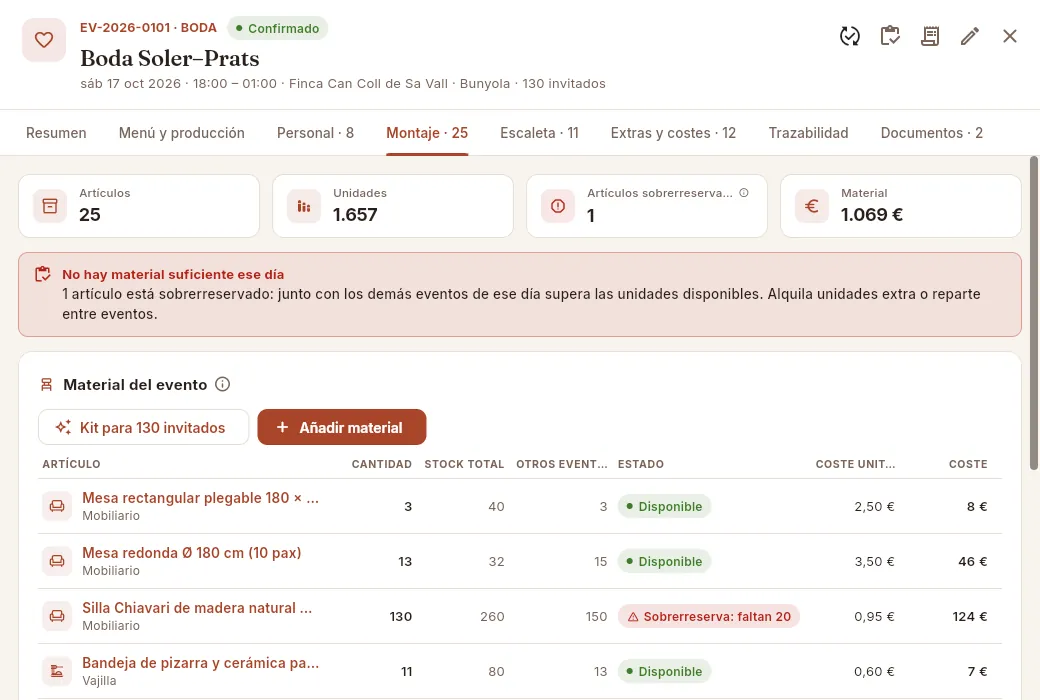Image resolution: width=1040 pixels, height=700 pixels.
Task: Click the ESTADO column header
Action: (641, 464)
